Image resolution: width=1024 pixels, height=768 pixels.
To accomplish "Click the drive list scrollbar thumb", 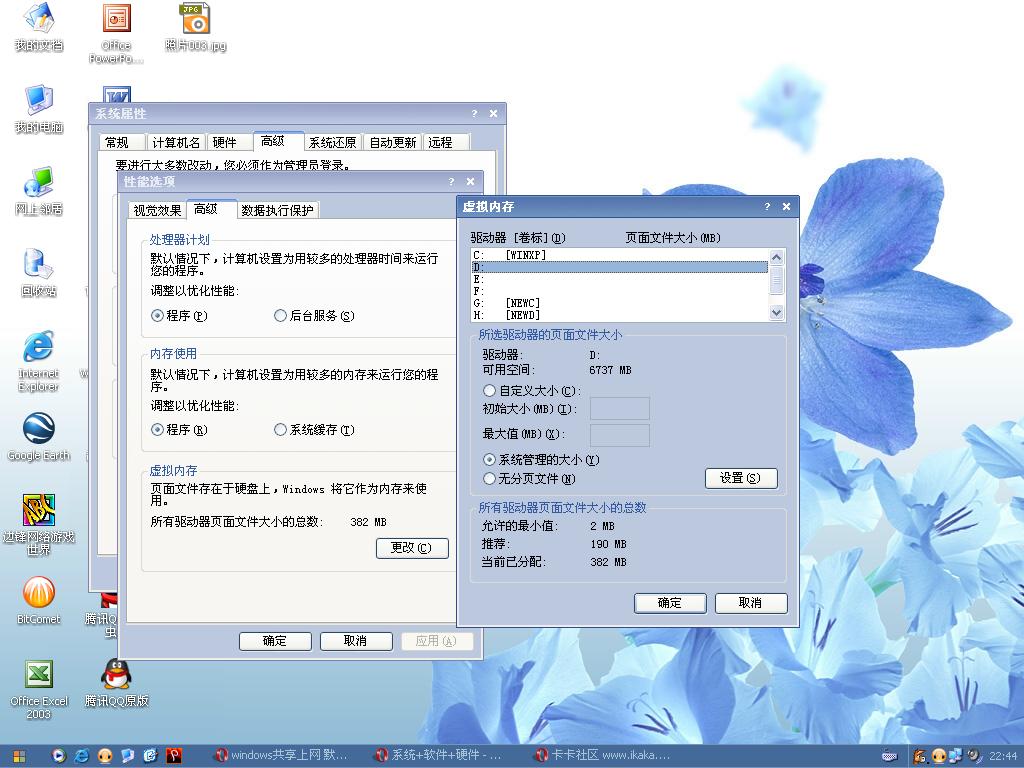I will tap(776, 280).
